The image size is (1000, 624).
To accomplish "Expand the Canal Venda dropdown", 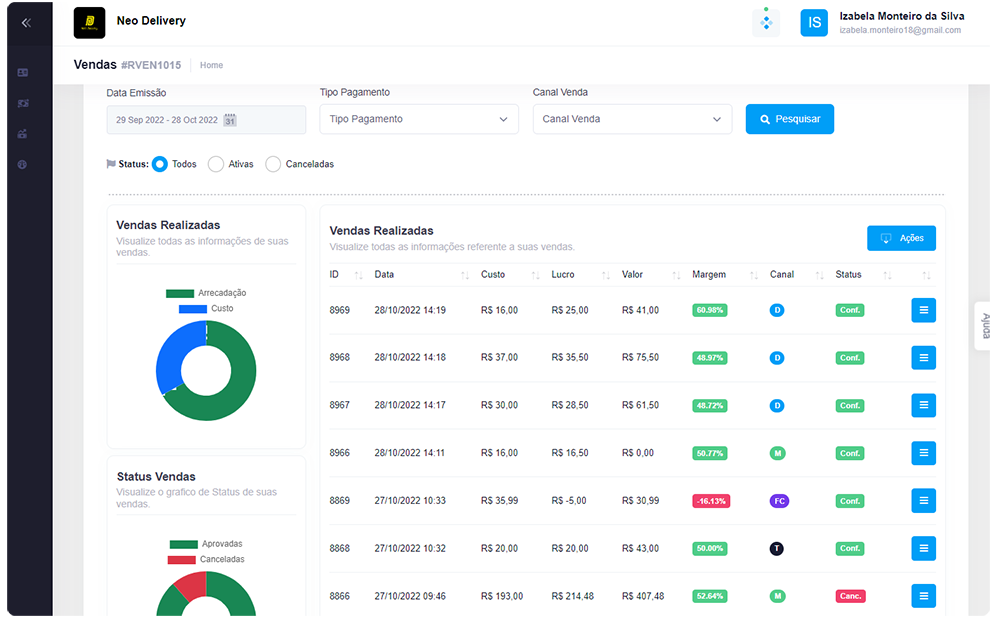I will pos(632,119).
